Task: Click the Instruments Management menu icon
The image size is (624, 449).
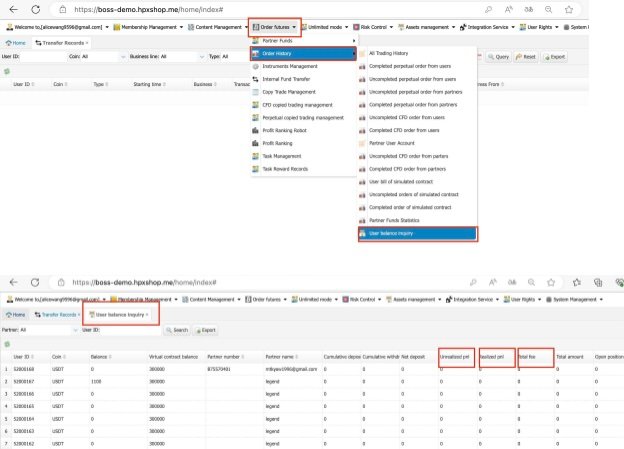Action: (x=255, y=65)
